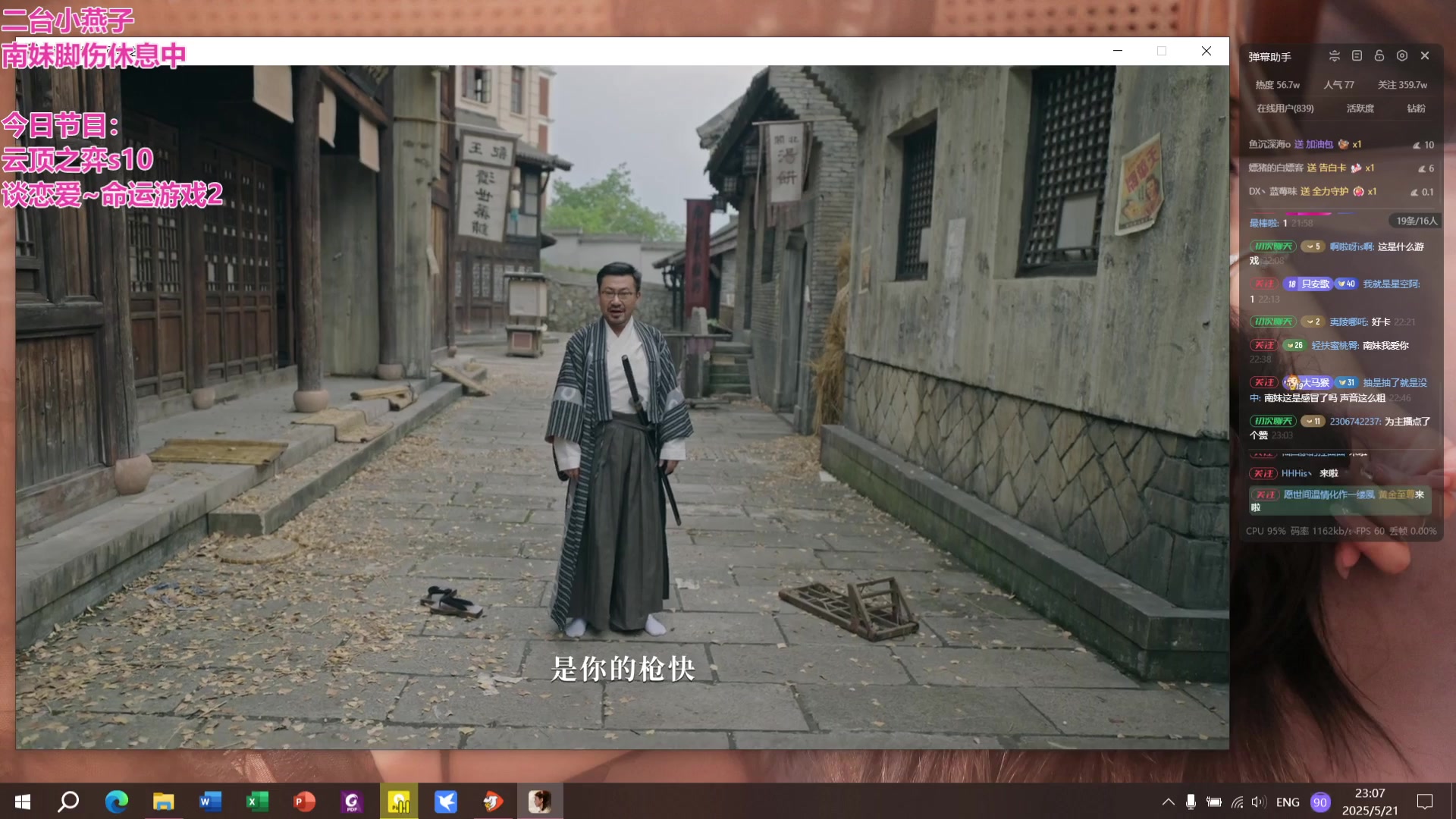This screenshot has width=1456, height=819.
Task: Maximize the game video window
Action: click(x=1161, y=51)
